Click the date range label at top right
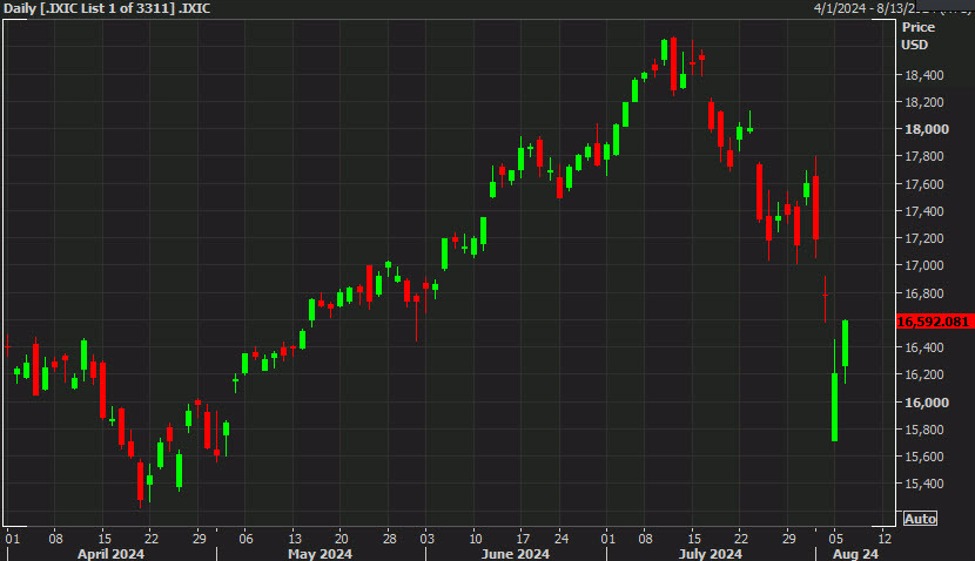The width and height of the screenshot is (975, 561). [892, 8]
